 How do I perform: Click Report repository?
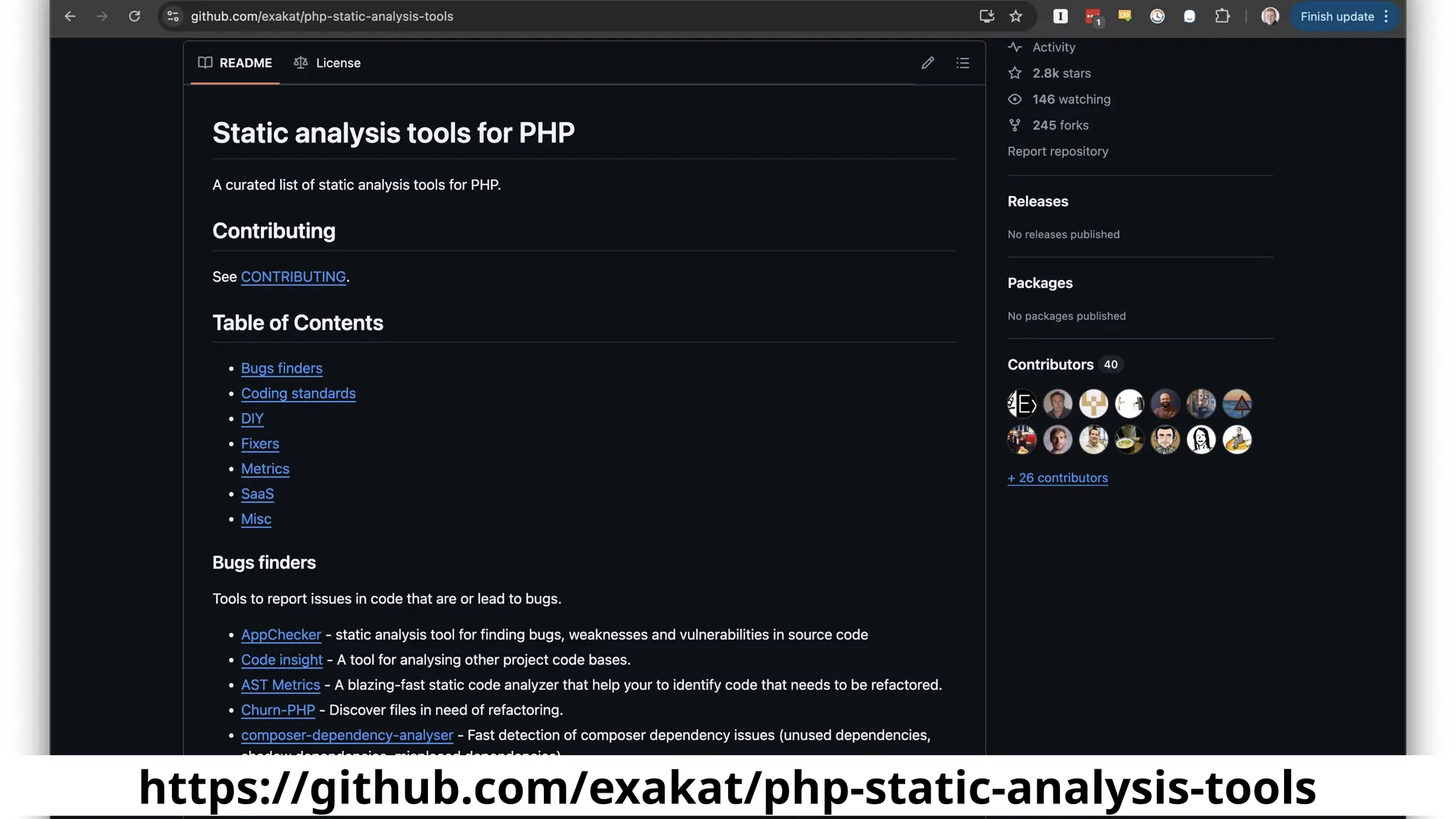coord(1058,151)
